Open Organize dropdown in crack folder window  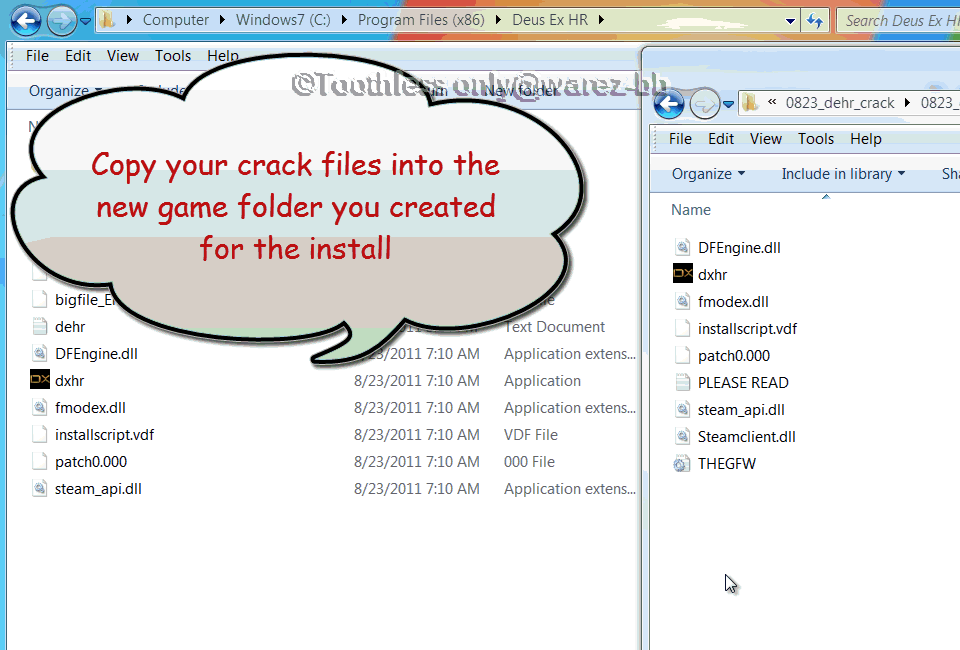click(708, 174)
